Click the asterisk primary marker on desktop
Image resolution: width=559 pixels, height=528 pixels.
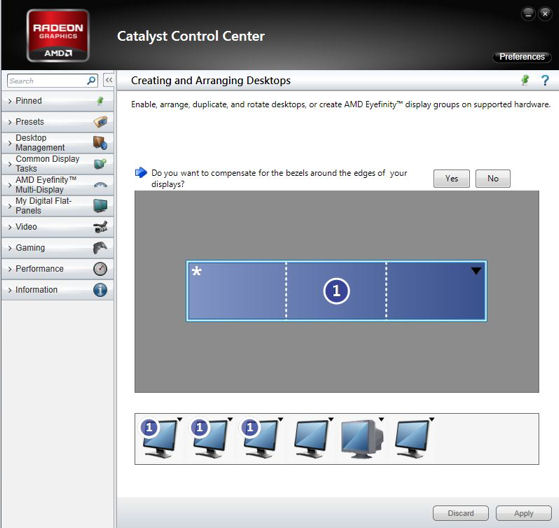point(196,271)
